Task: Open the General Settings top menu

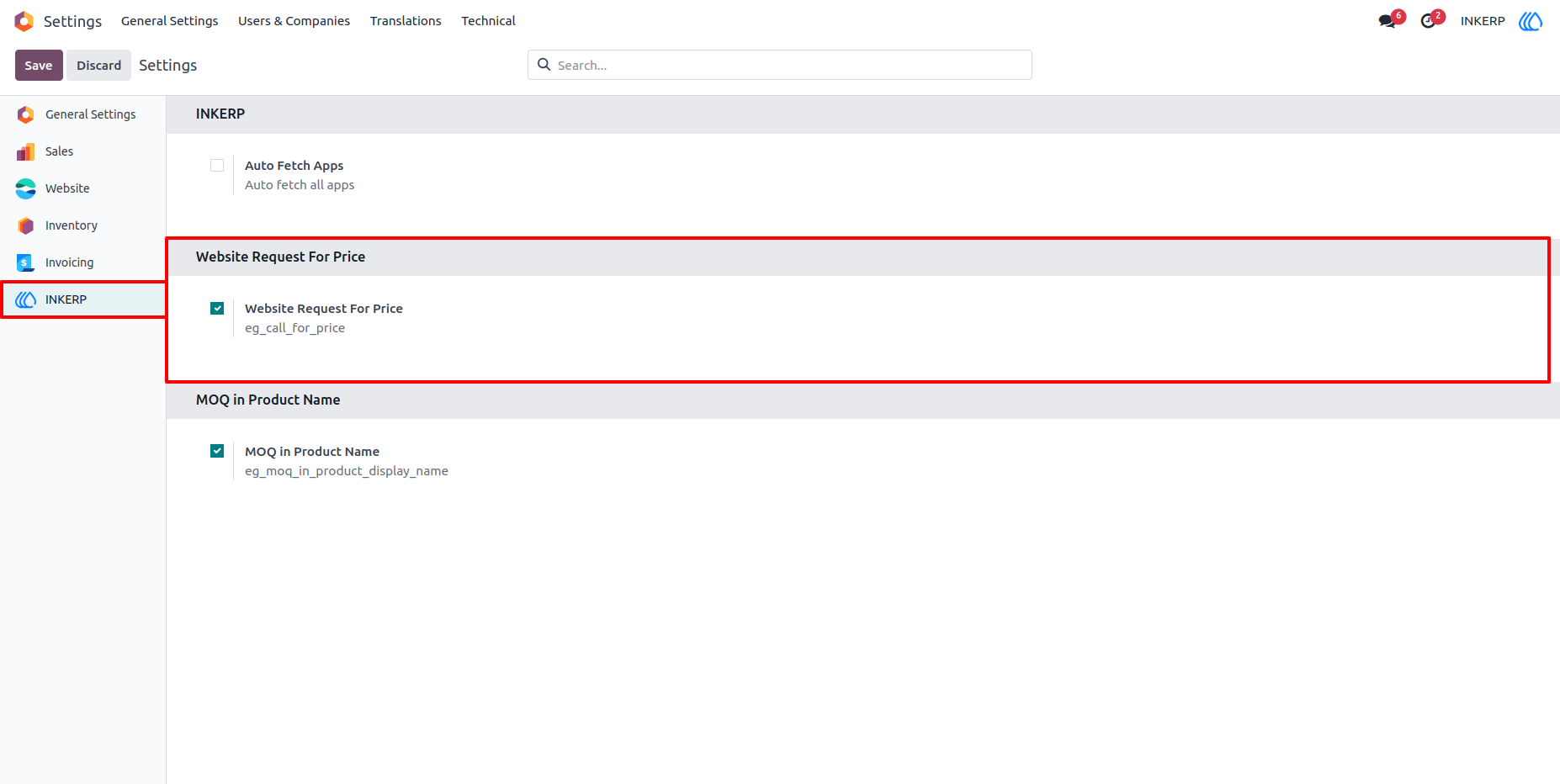Action: (x=169, y=21)
